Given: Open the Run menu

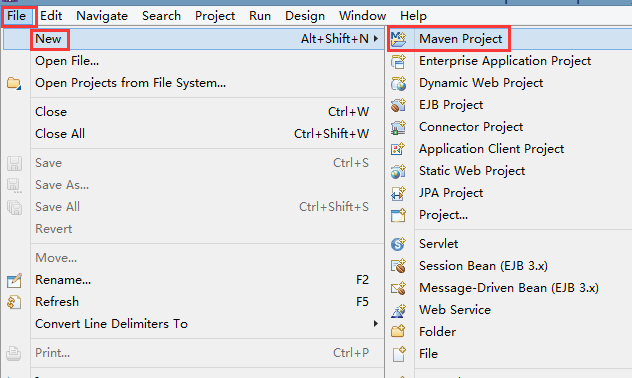Looking at the screenshot, I should [x=260, y=16].
